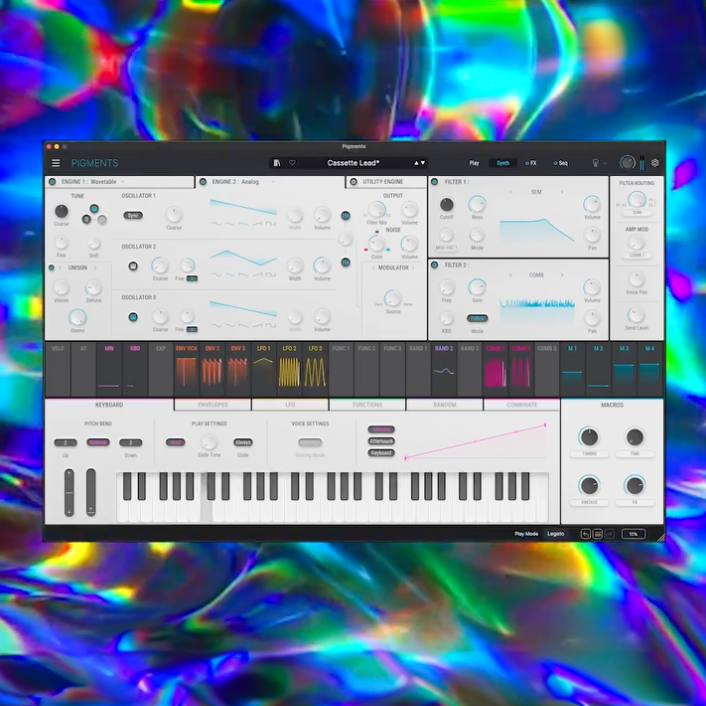Open the FUNCTIONS tab

click(367, 405)
